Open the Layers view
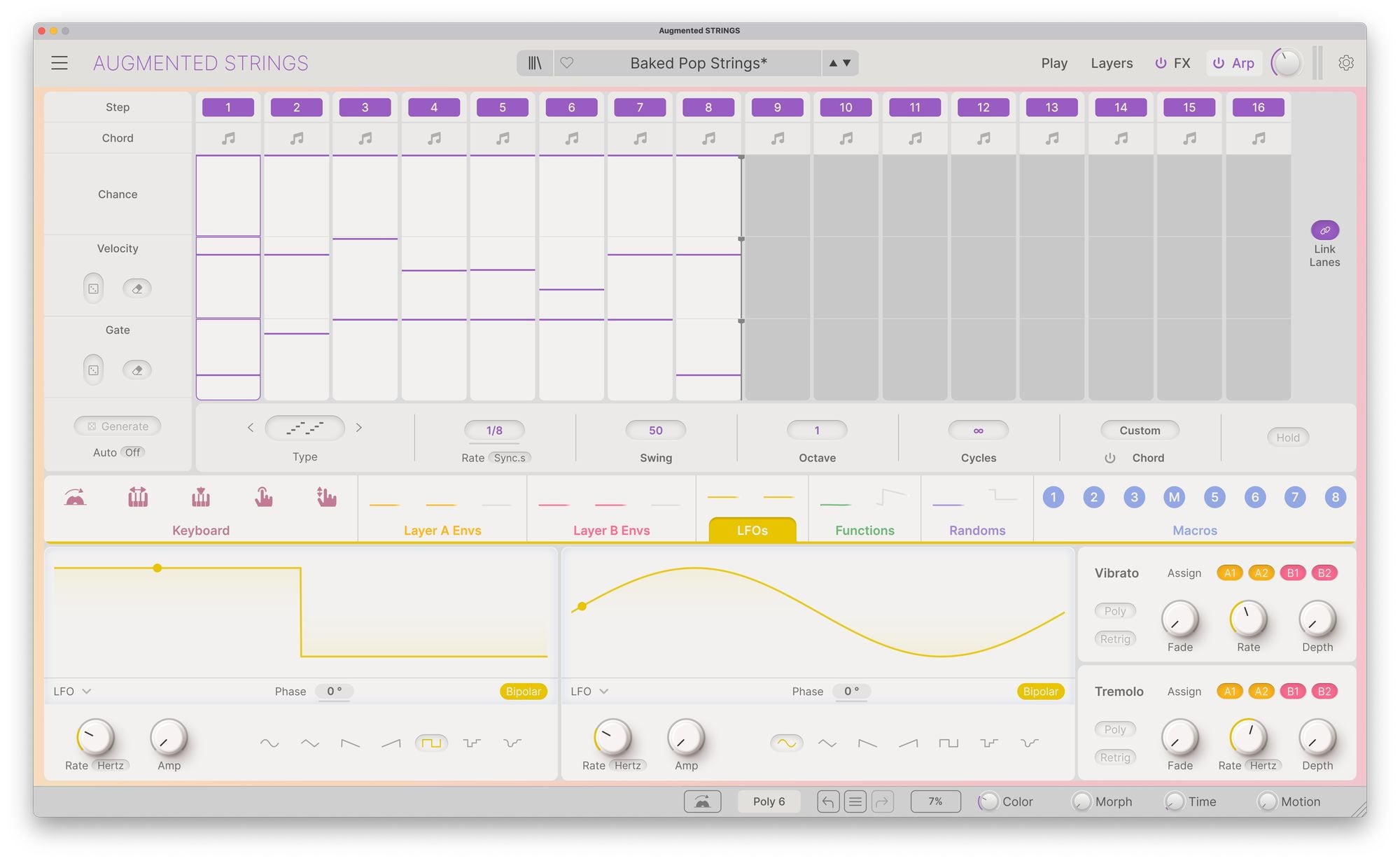The width and height of the screenshot is (1400, 861). (1111, 63)
